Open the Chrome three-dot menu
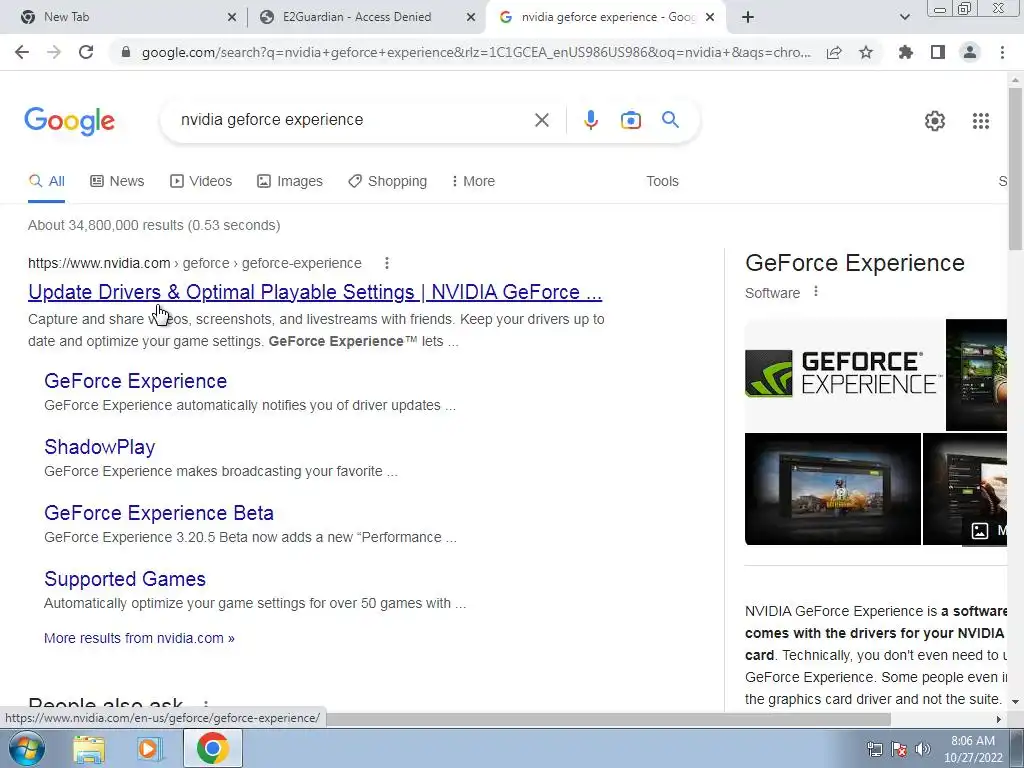This screenshot has width=1024, height=768. click(x=1002, y=52)
